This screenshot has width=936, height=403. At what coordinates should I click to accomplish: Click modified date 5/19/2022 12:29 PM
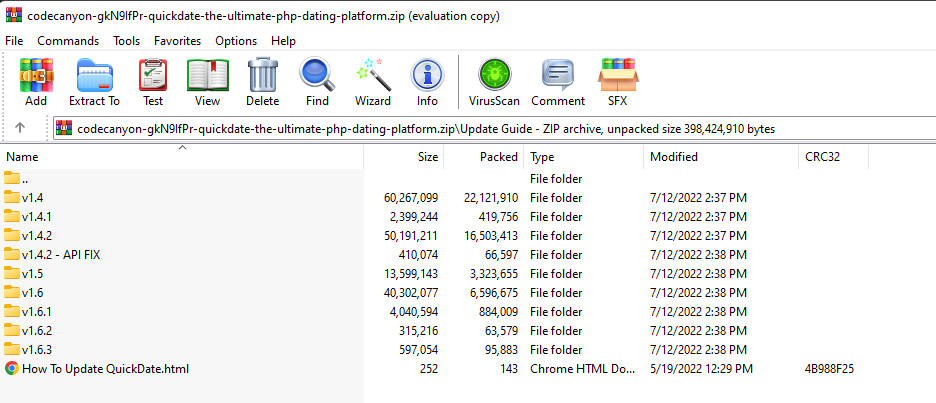tap(701, 368)
